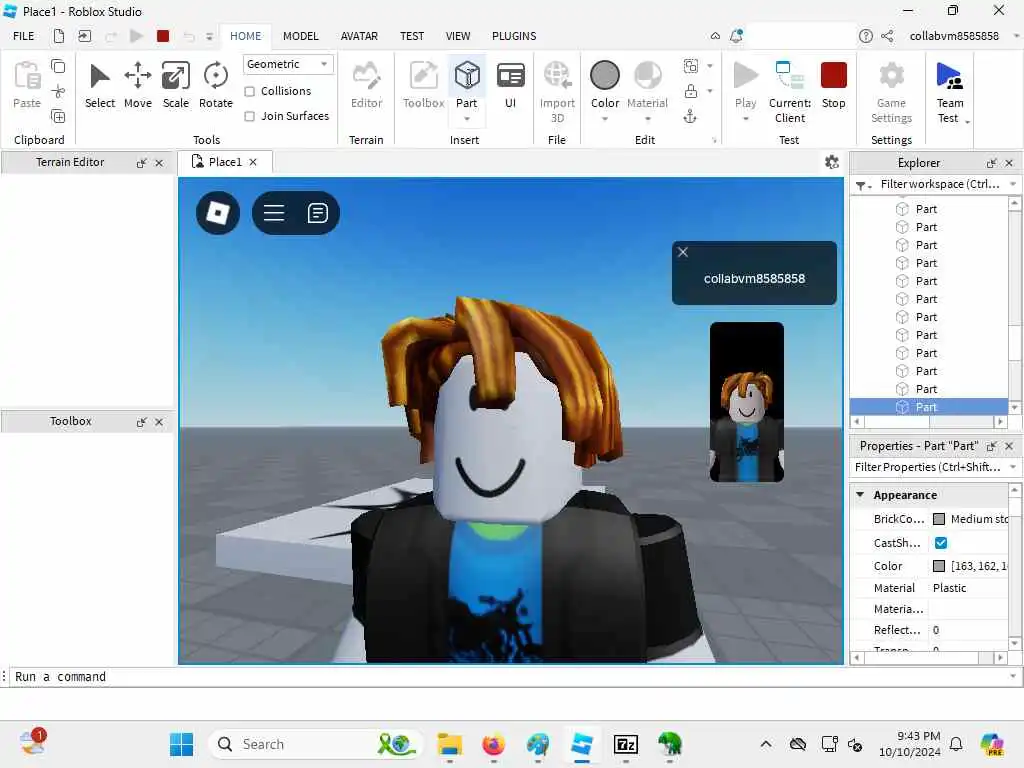This screenshot has height=768, width=1024.
Task: Dismiss the collabvm8585858 popup
Action: pos(683,252)
